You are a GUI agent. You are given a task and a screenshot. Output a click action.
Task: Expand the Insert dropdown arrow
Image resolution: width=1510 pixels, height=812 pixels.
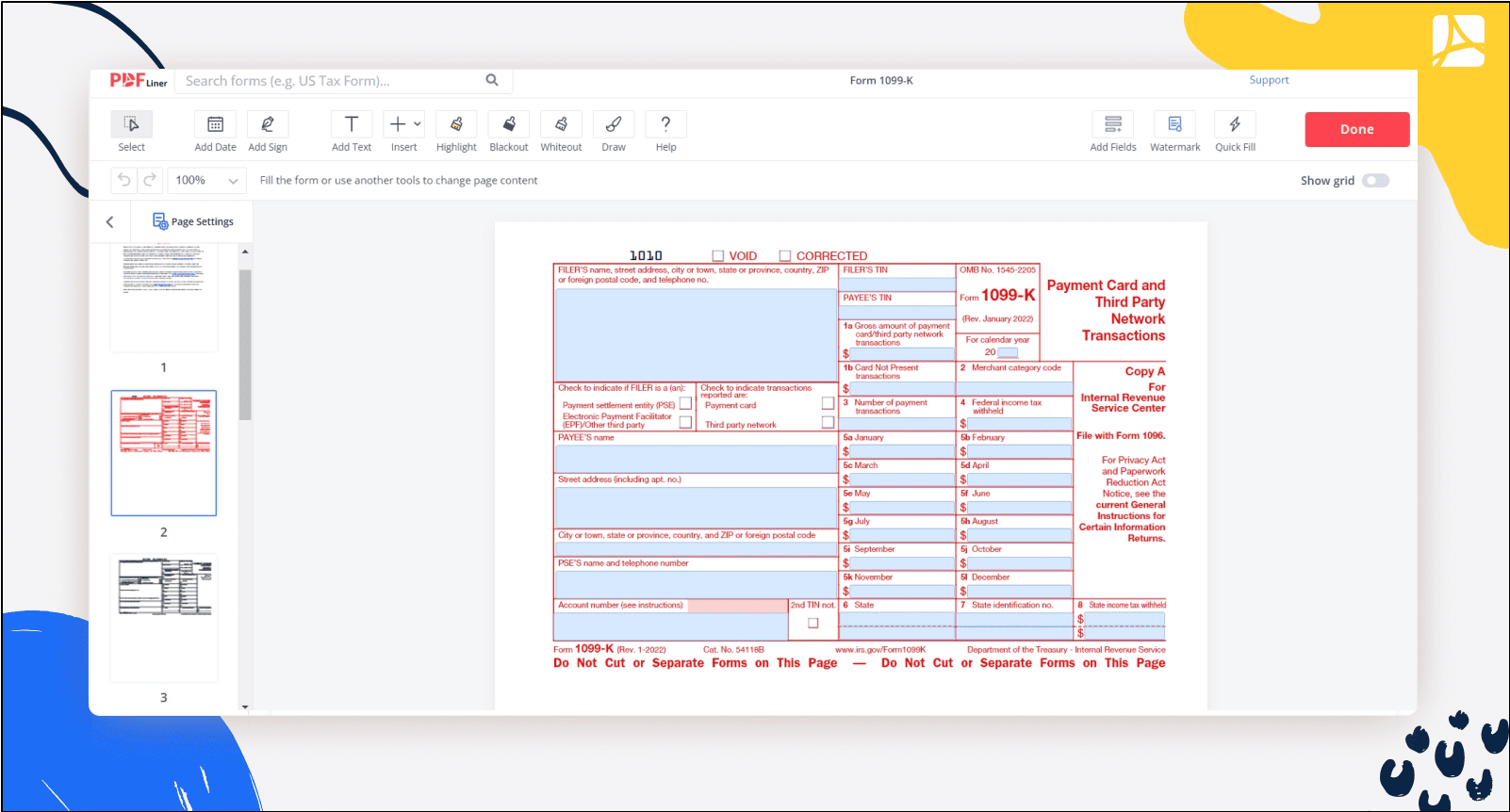[418, 123]
